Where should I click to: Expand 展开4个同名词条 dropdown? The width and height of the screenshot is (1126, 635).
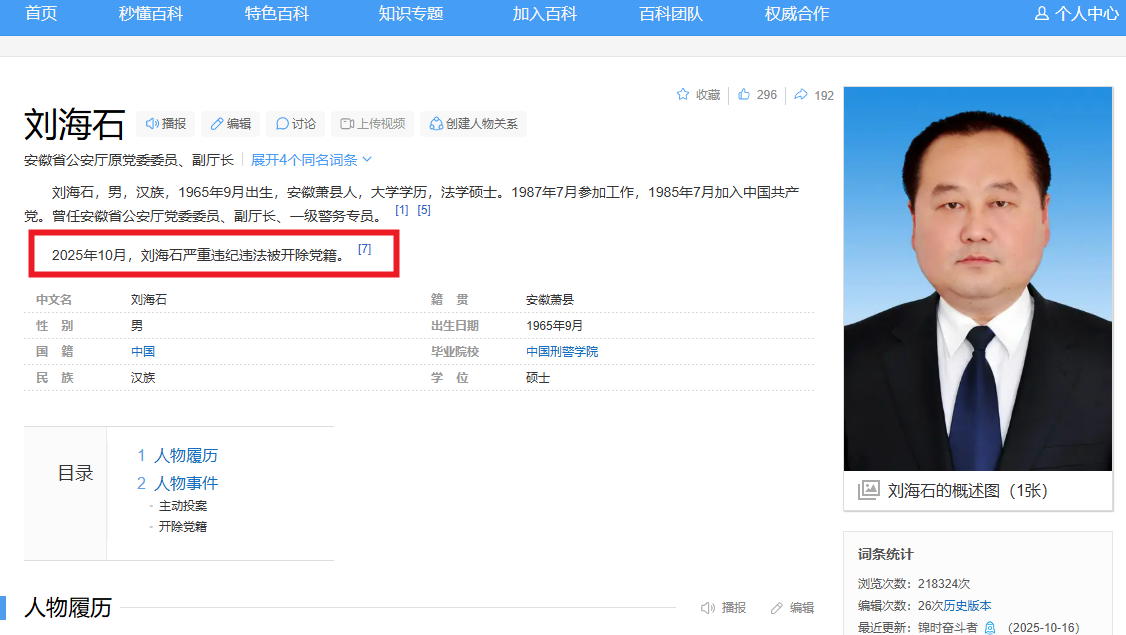tap(311, 160)
